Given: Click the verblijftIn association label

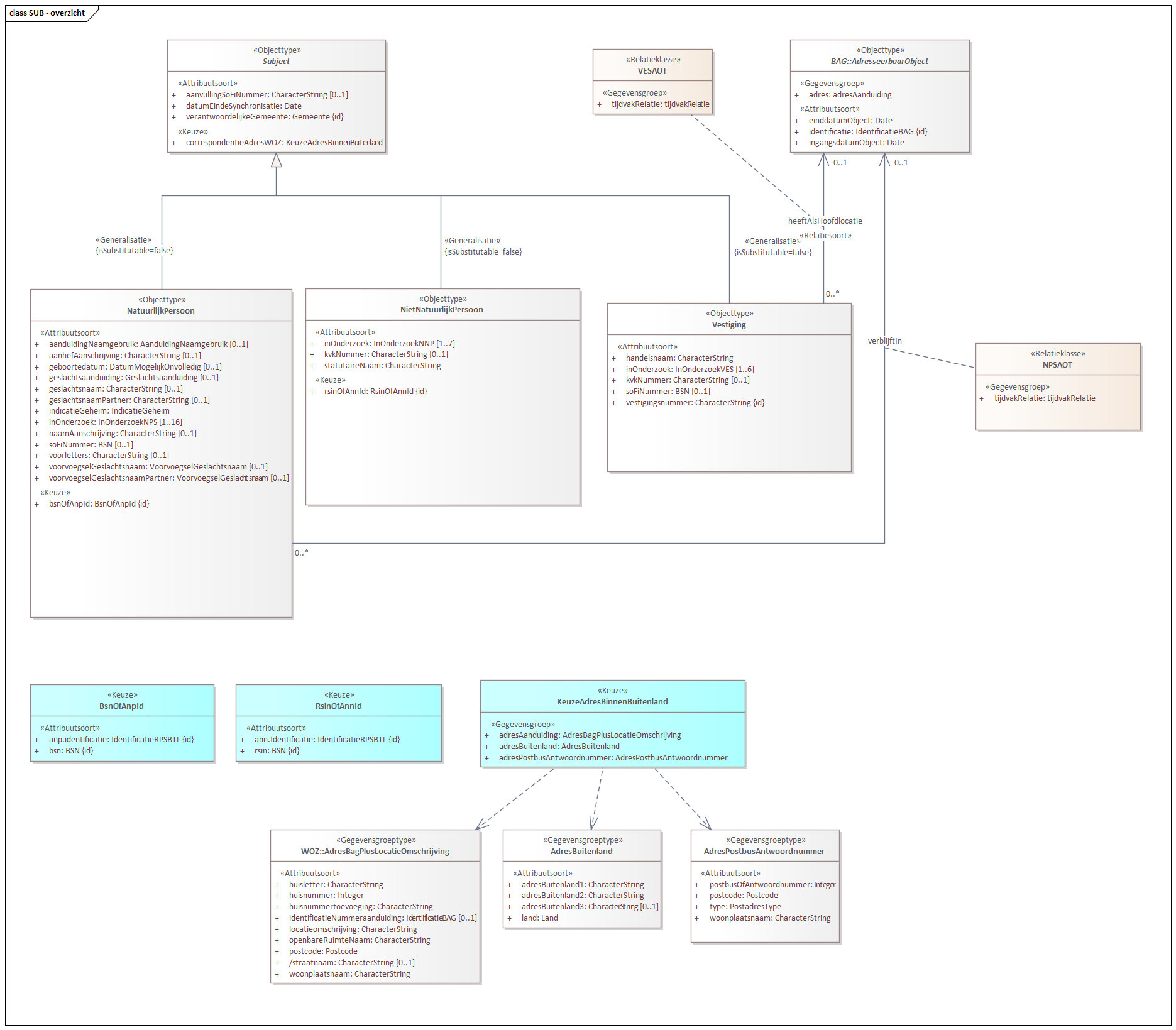Looking at the screenshot, I should (884, 341).
